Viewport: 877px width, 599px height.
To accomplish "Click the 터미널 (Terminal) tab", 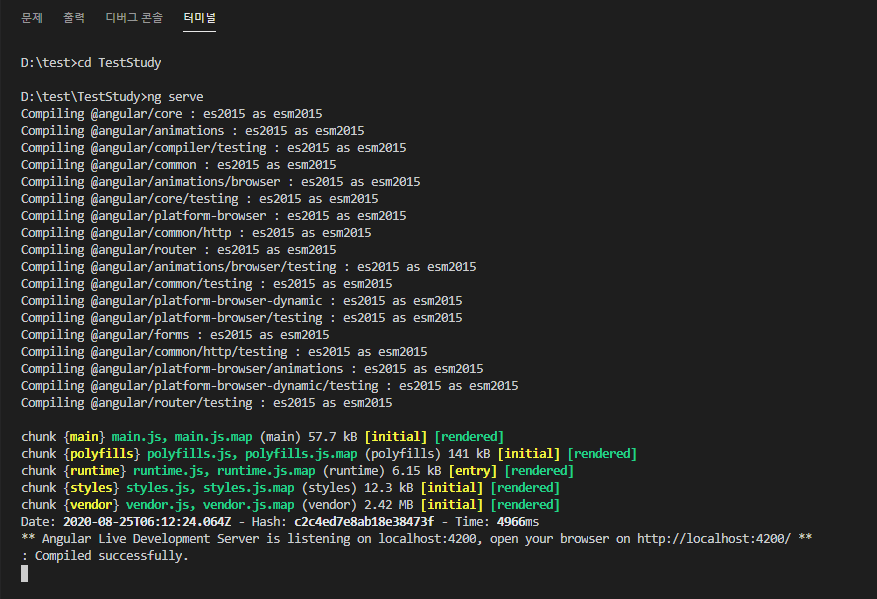I will (199, 18).
